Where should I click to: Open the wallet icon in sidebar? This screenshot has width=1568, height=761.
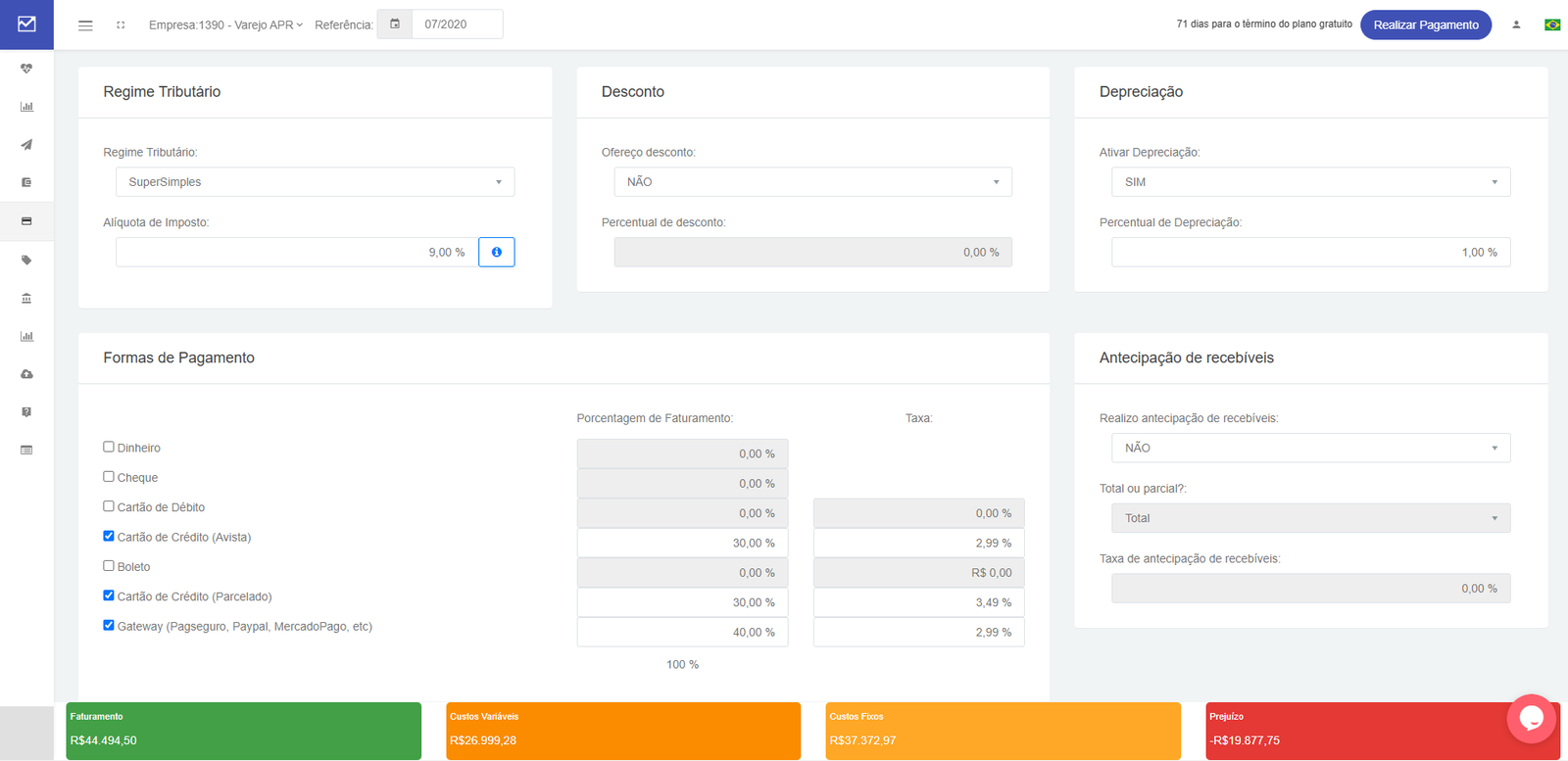(26, 182)
